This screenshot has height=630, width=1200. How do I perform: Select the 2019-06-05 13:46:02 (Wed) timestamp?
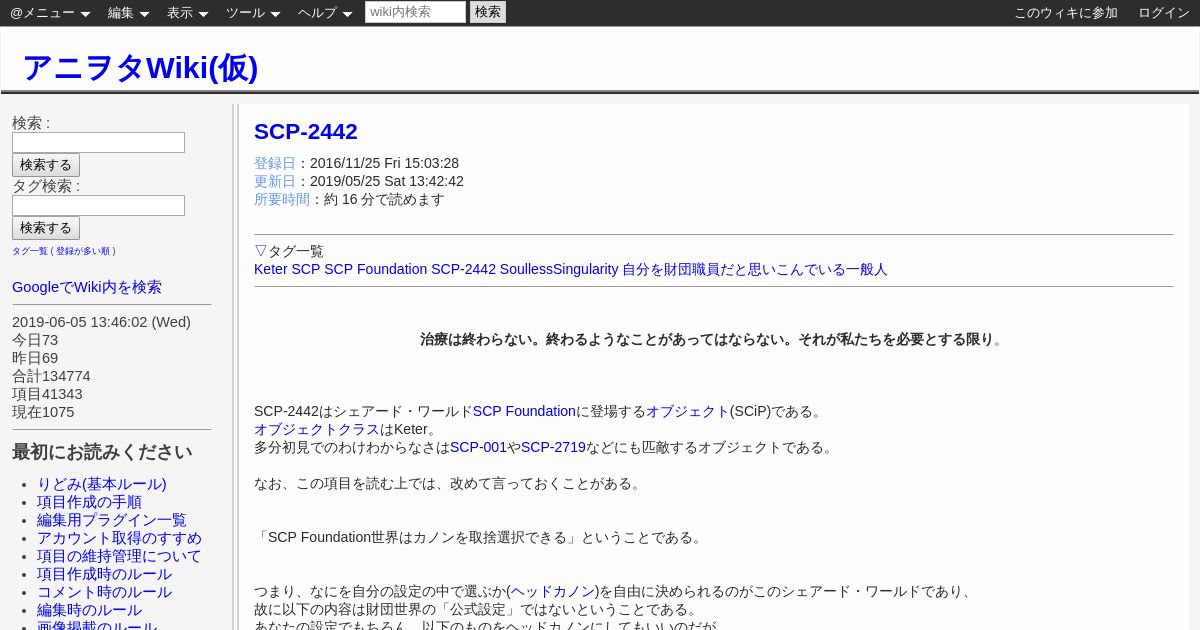(x=101, y=322)
